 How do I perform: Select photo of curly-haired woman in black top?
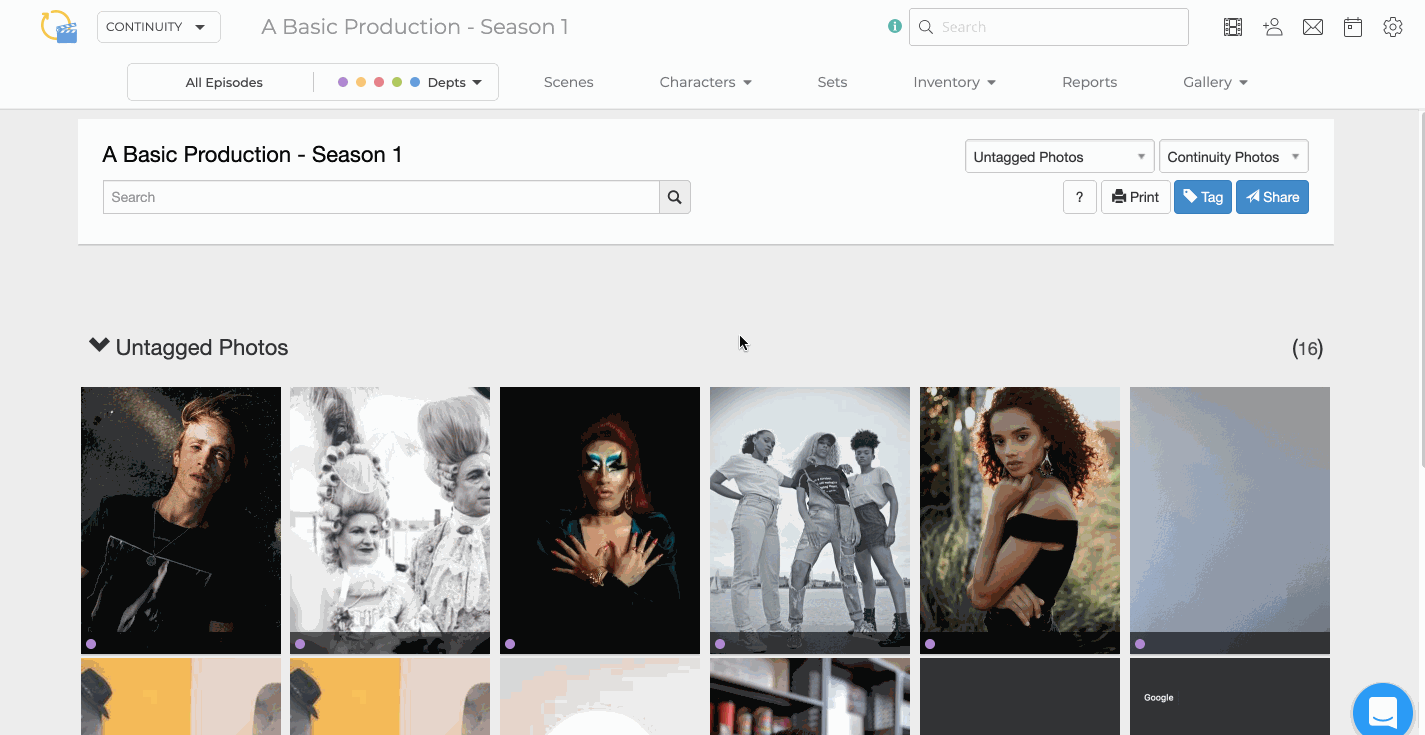(x=1020, y=520)
